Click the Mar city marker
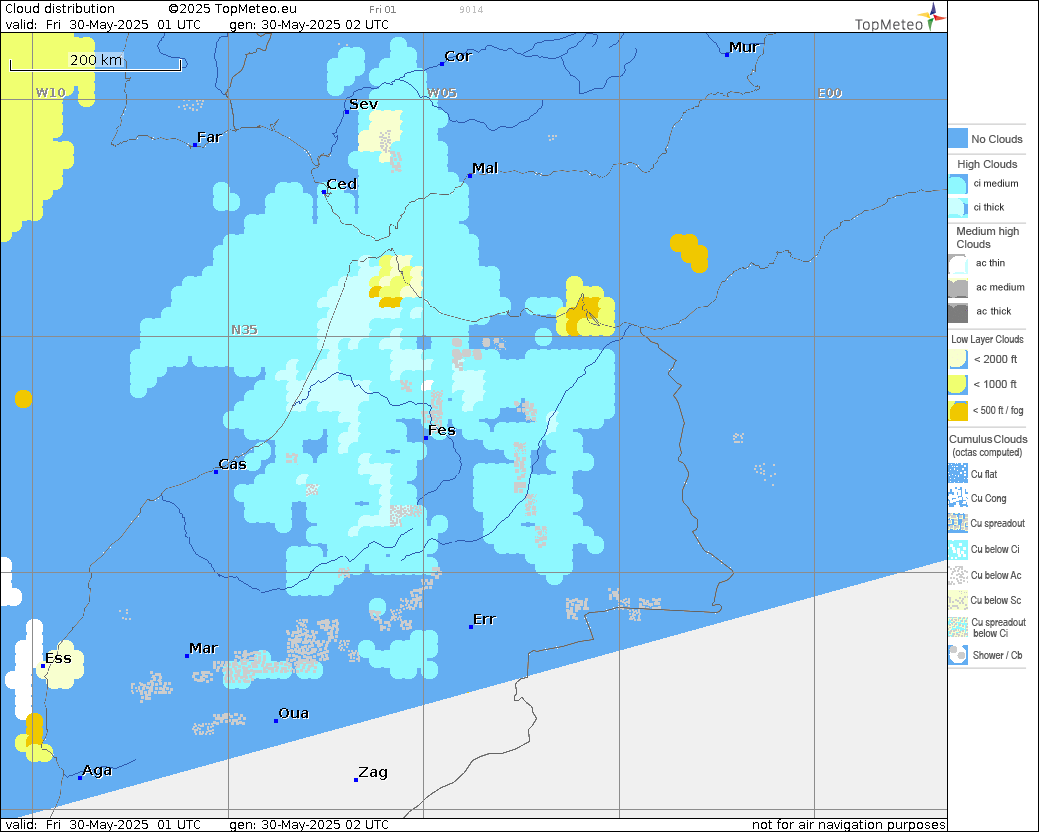 point(187,656)
